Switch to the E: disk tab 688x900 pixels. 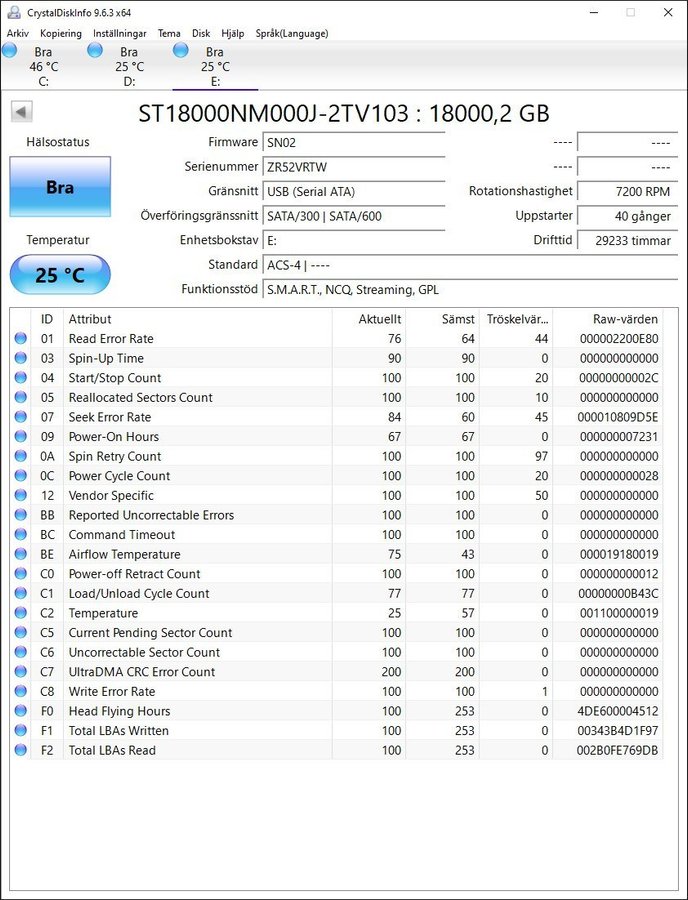(214, 66)
